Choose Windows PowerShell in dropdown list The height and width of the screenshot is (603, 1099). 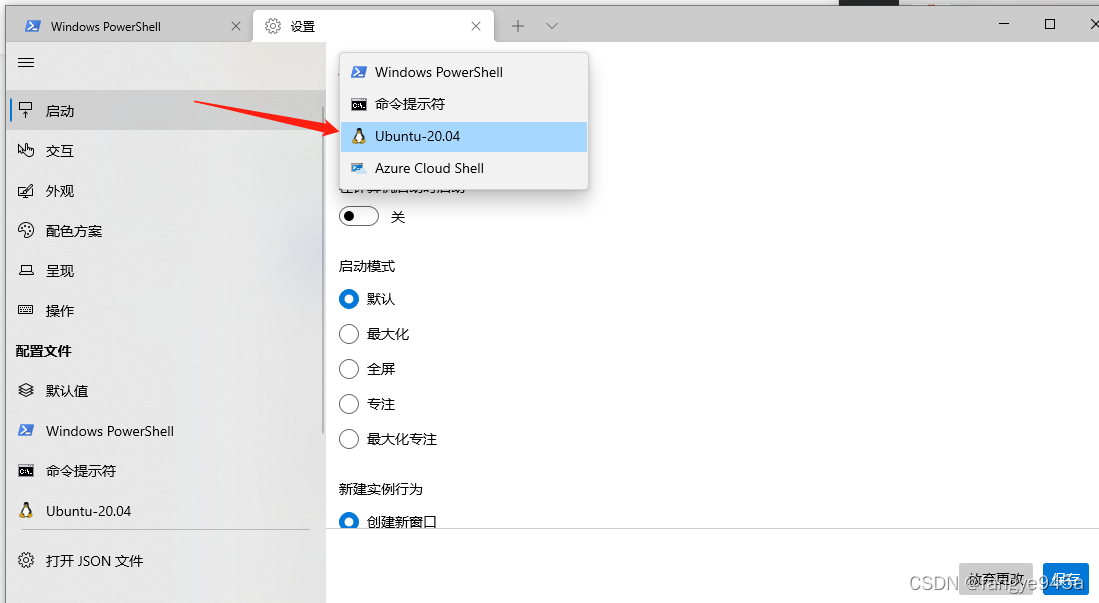coord(463,72)
